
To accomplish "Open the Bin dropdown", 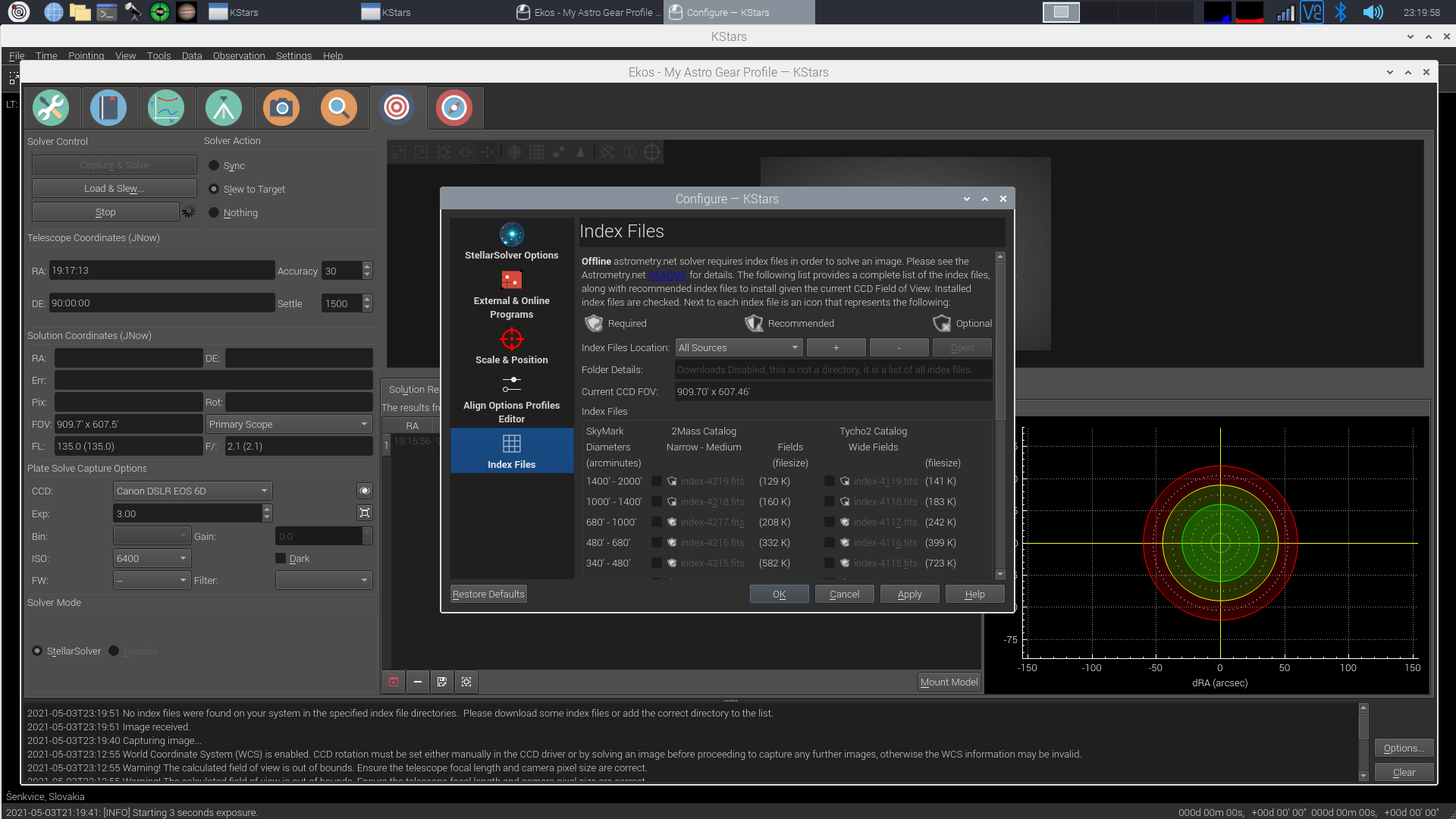I will (152, 536).
